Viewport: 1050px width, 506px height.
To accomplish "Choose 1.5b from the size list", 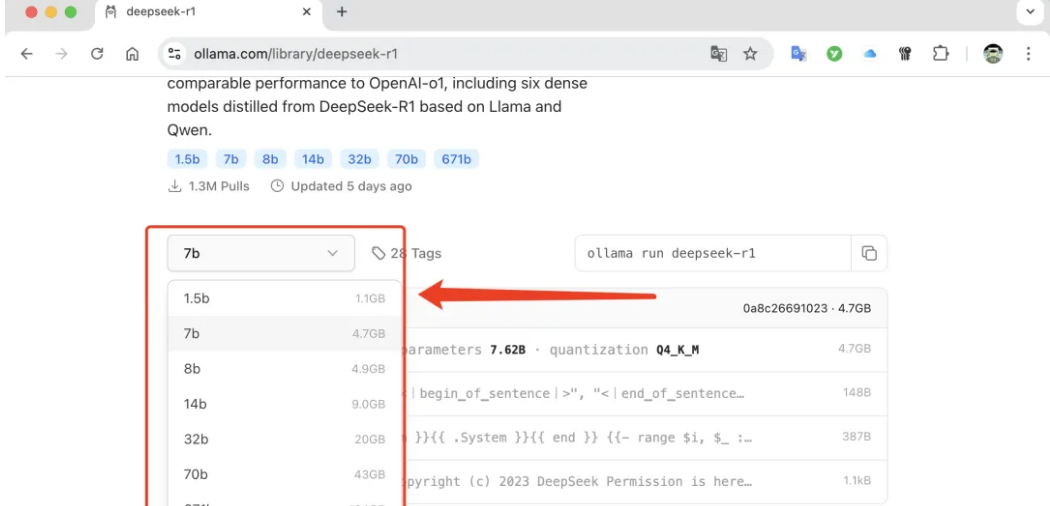I will [x=285, y=299].
